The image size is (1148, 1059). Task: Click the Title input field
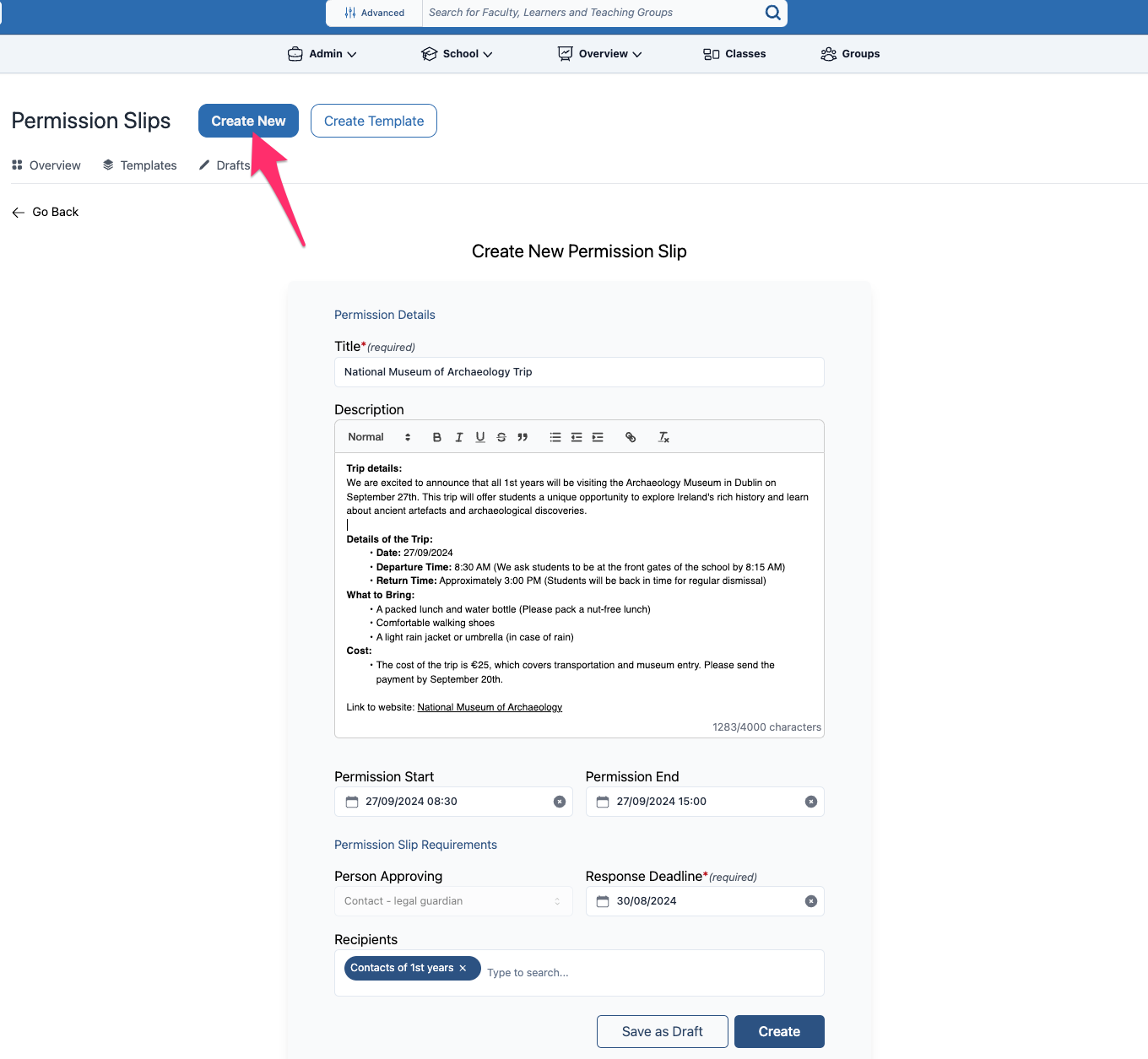click(x=579, y=372)
